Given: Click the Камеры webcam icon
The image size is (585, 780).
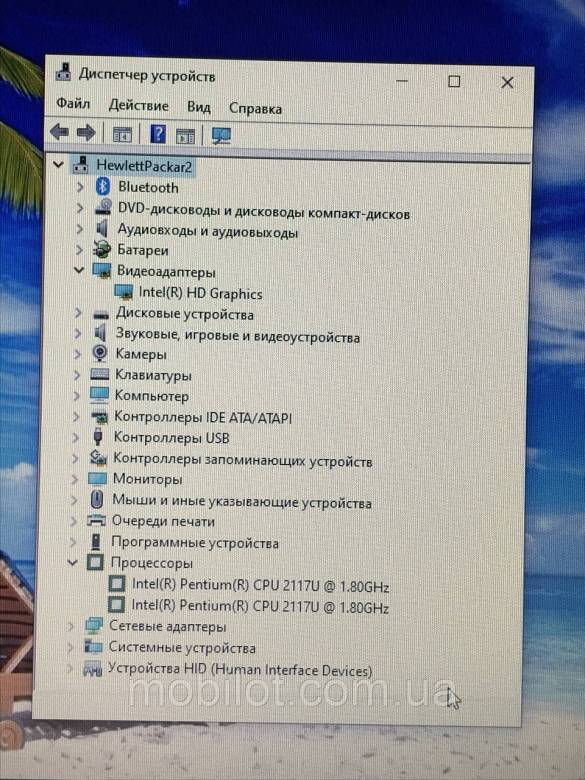Looking at the screenshot, I should [x=100, y=353].
